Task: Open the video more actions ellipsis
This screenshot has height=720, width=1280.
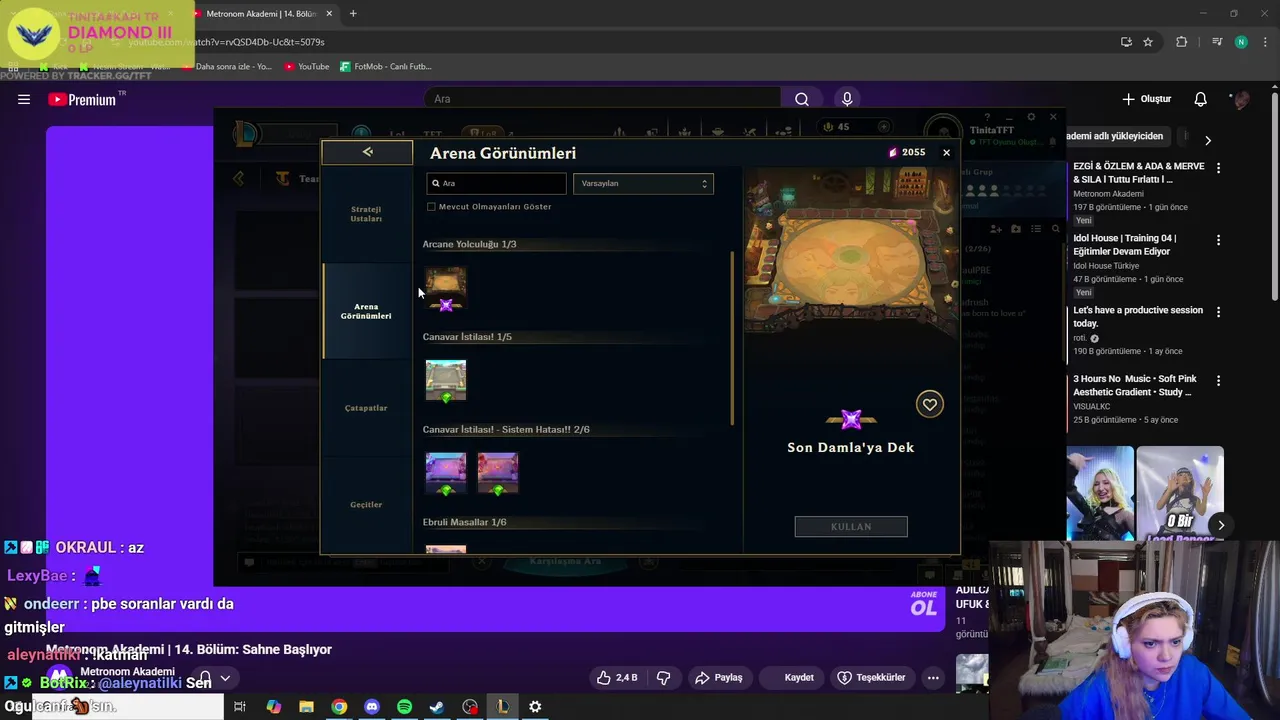Action: [x=933, y=678]
